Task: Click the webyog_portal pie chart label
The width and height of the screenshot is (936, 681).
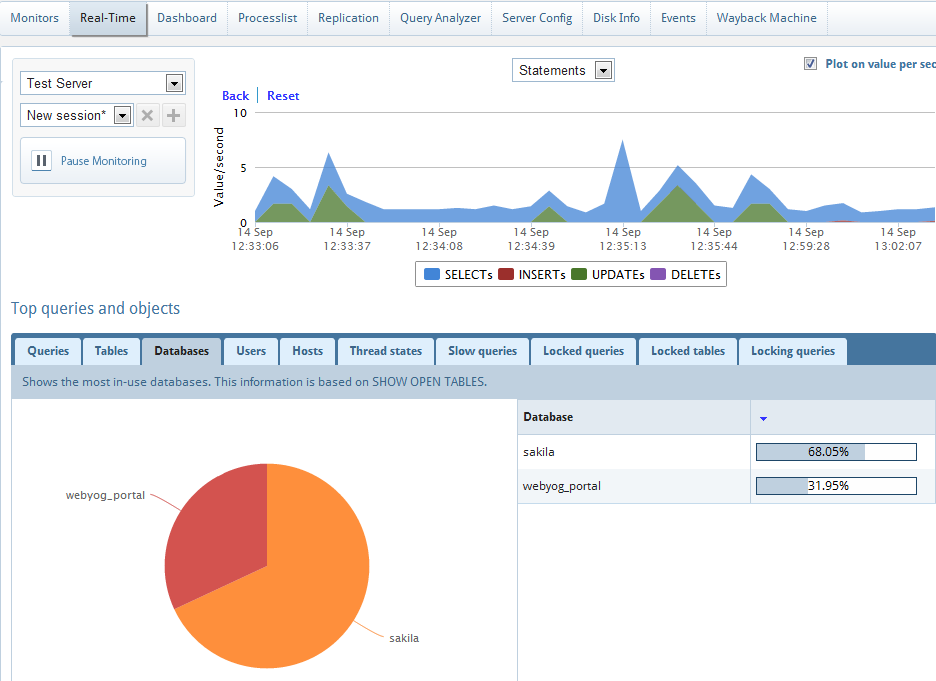Action: pyautogui.click(x=105, y=495)
